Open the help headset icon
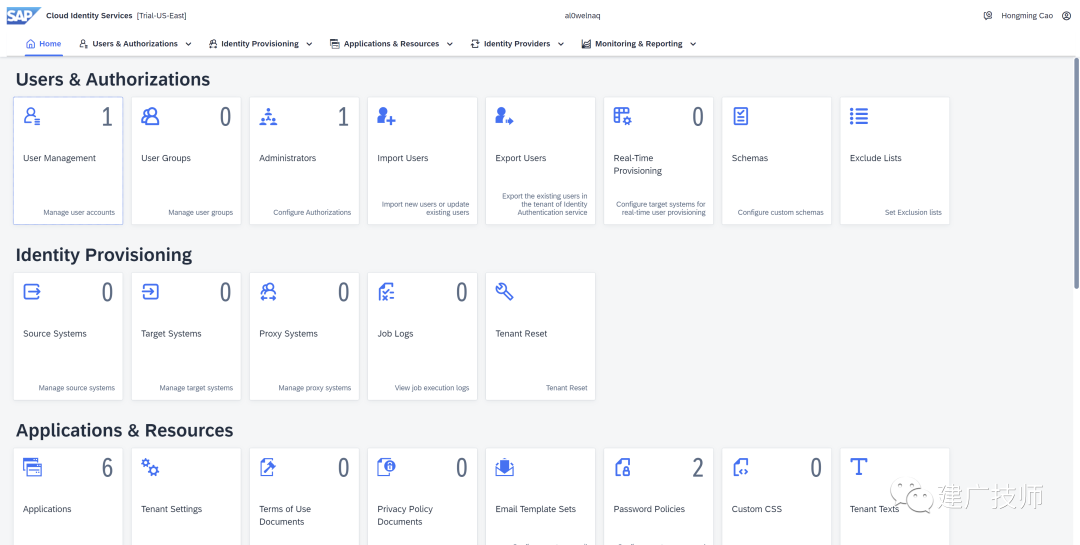Image resolution: width=1080 pixels, height=545 pixels. tap(988, 15)
